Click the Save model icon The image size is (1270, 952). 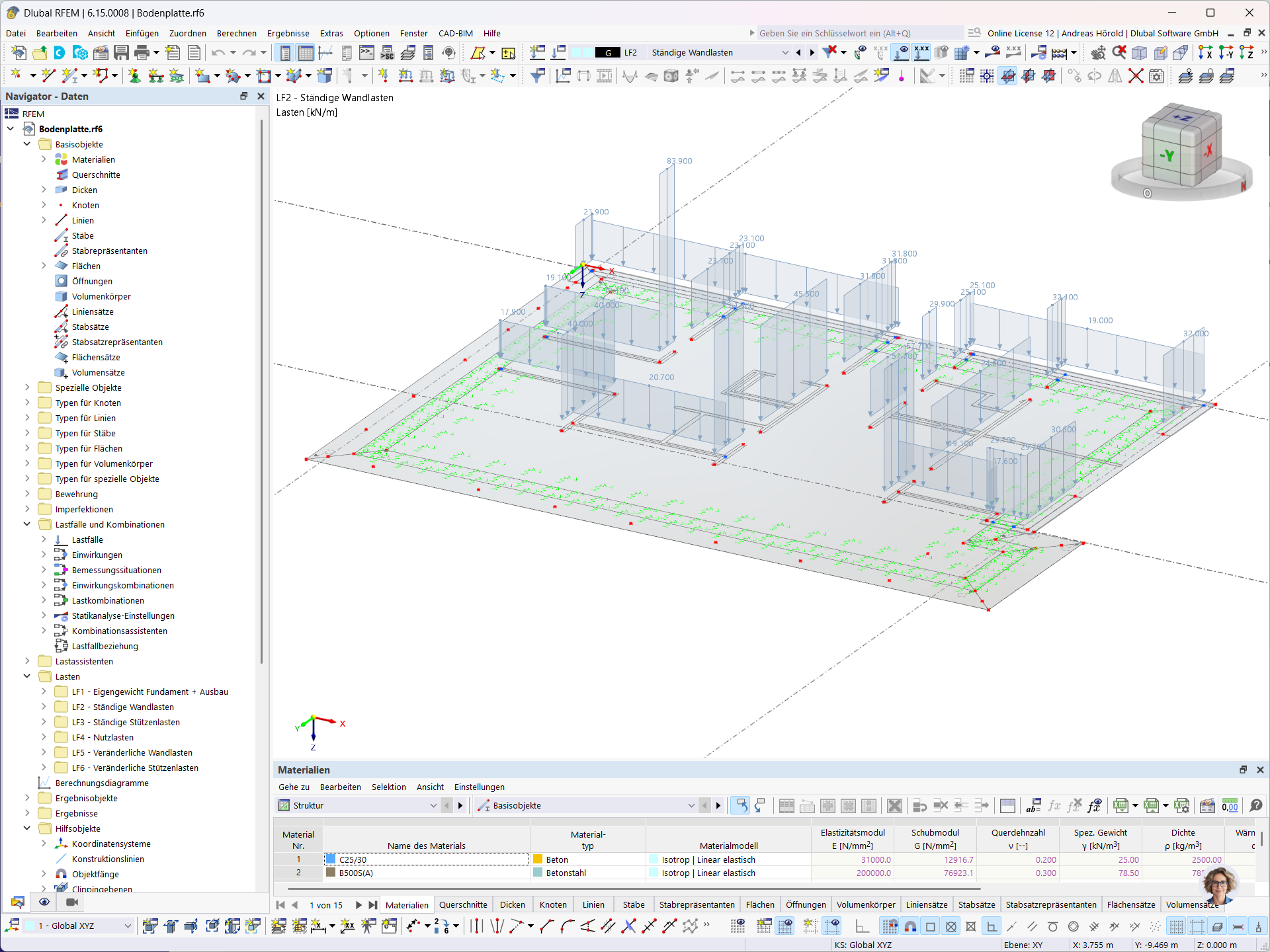pos(121,52)
